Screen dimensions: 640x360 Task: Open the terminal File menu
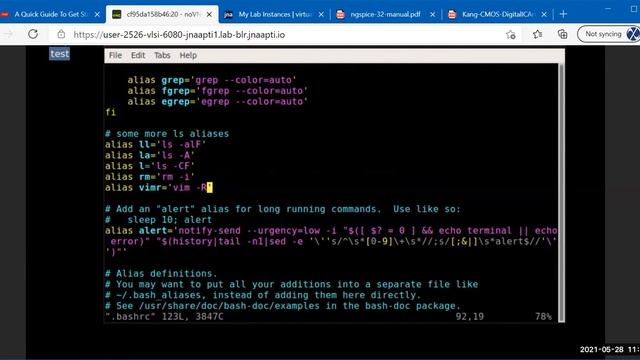(115, 56)
